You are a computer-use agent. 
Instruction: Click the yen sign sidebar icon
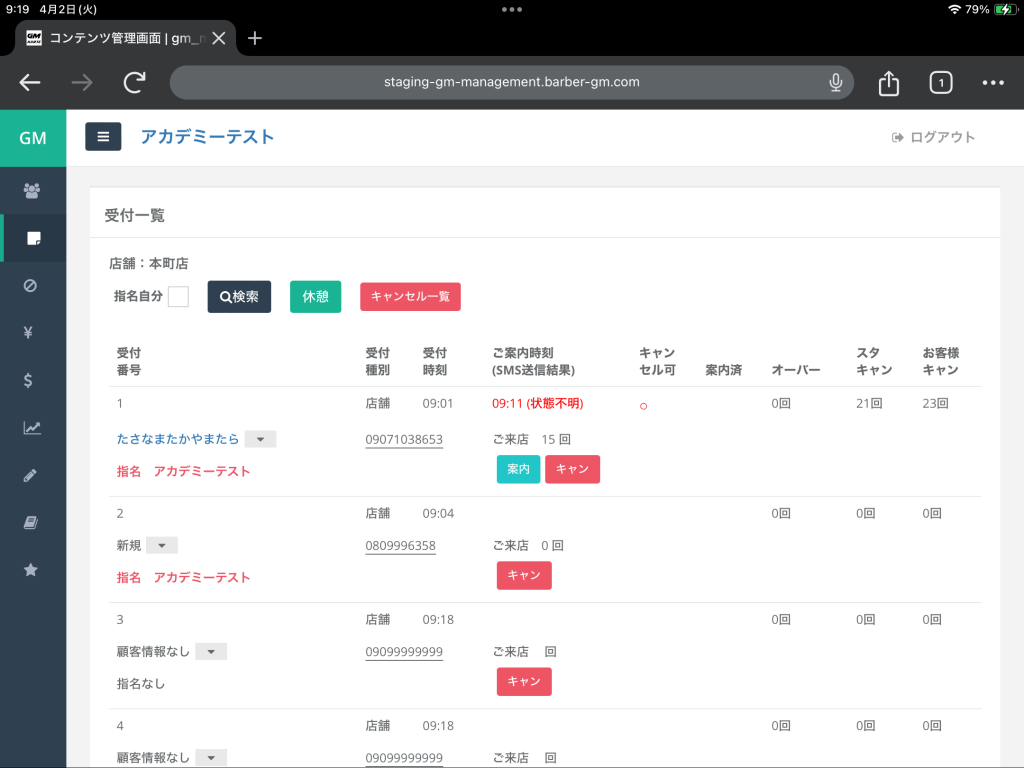tap(29, 333)
